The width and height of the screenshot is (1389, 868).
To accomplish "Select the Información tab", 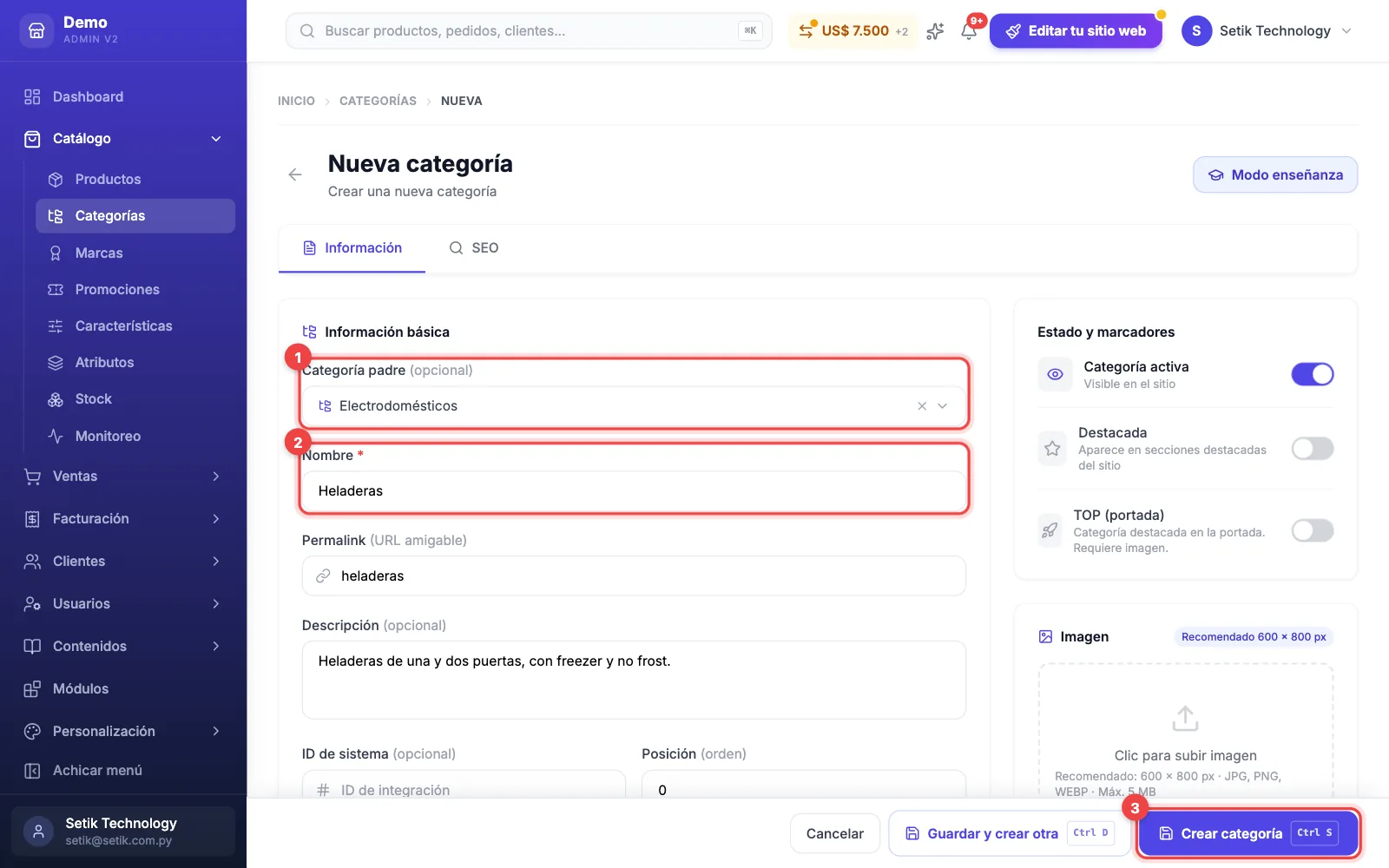I will [352, 248].
